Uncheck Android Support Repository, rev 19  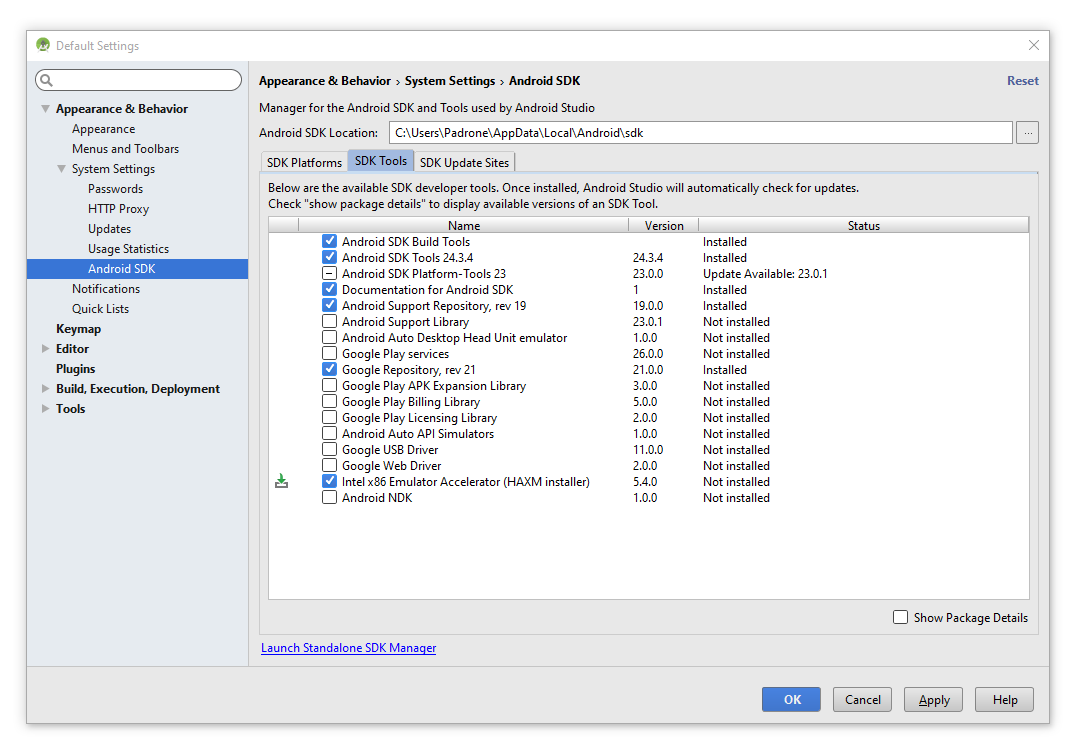(330, 306)
